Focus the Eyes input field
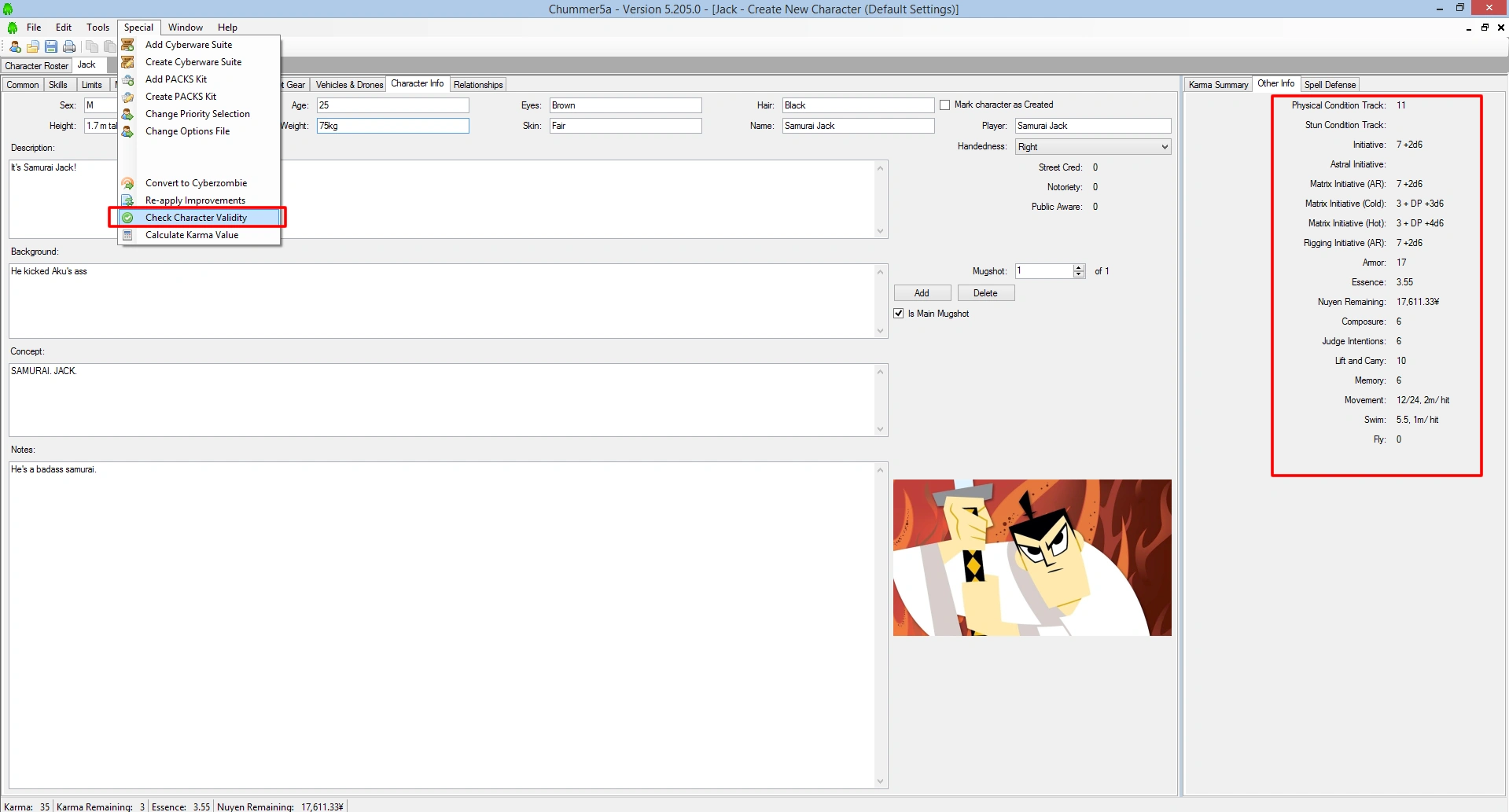 pyautogui.click(x=626, y=105)
